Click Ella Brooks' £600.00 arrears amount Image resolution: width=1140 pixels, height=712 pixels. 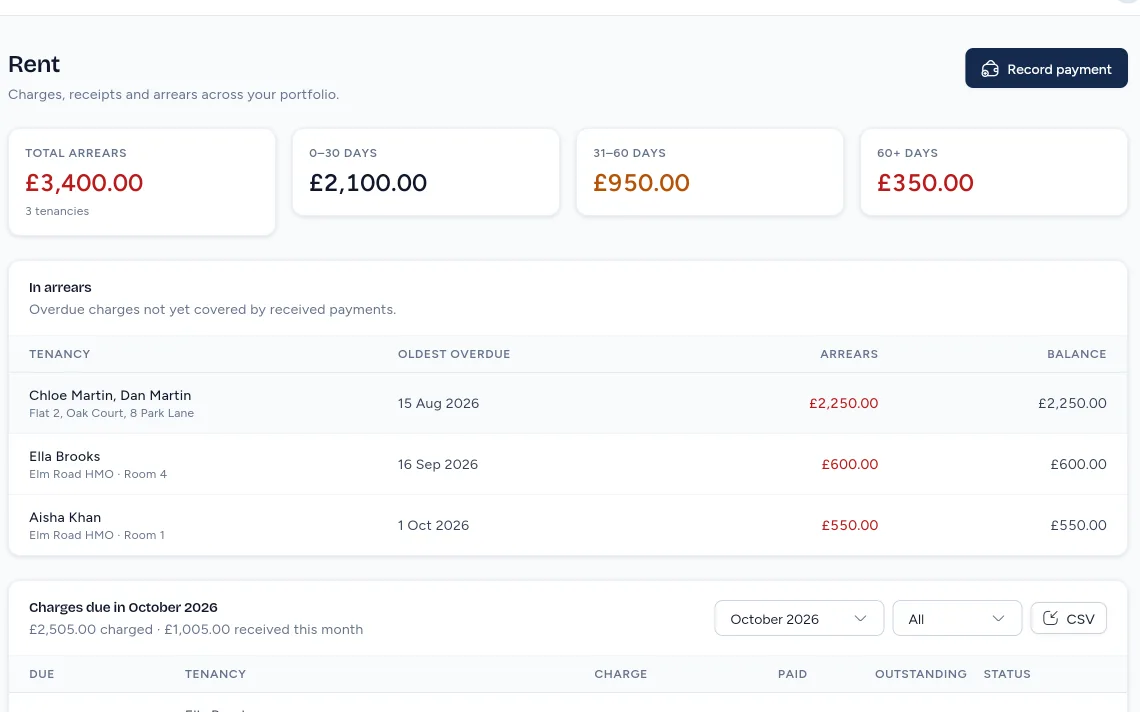coord(849,464)
